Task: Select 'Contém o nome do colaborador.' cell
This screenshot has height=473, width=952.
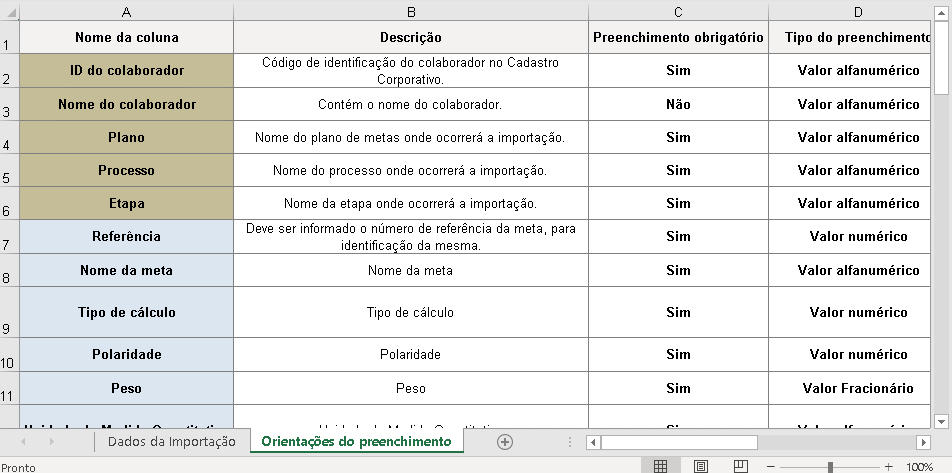Action: [411, 104]
